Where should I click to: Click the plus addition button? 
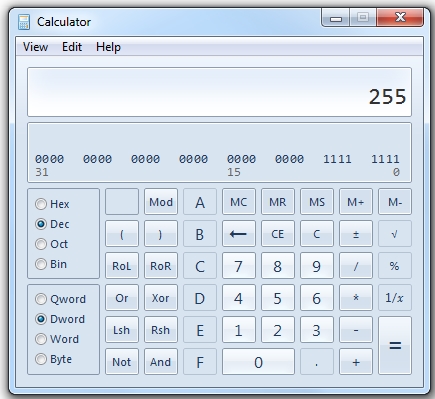pos(356,362)
